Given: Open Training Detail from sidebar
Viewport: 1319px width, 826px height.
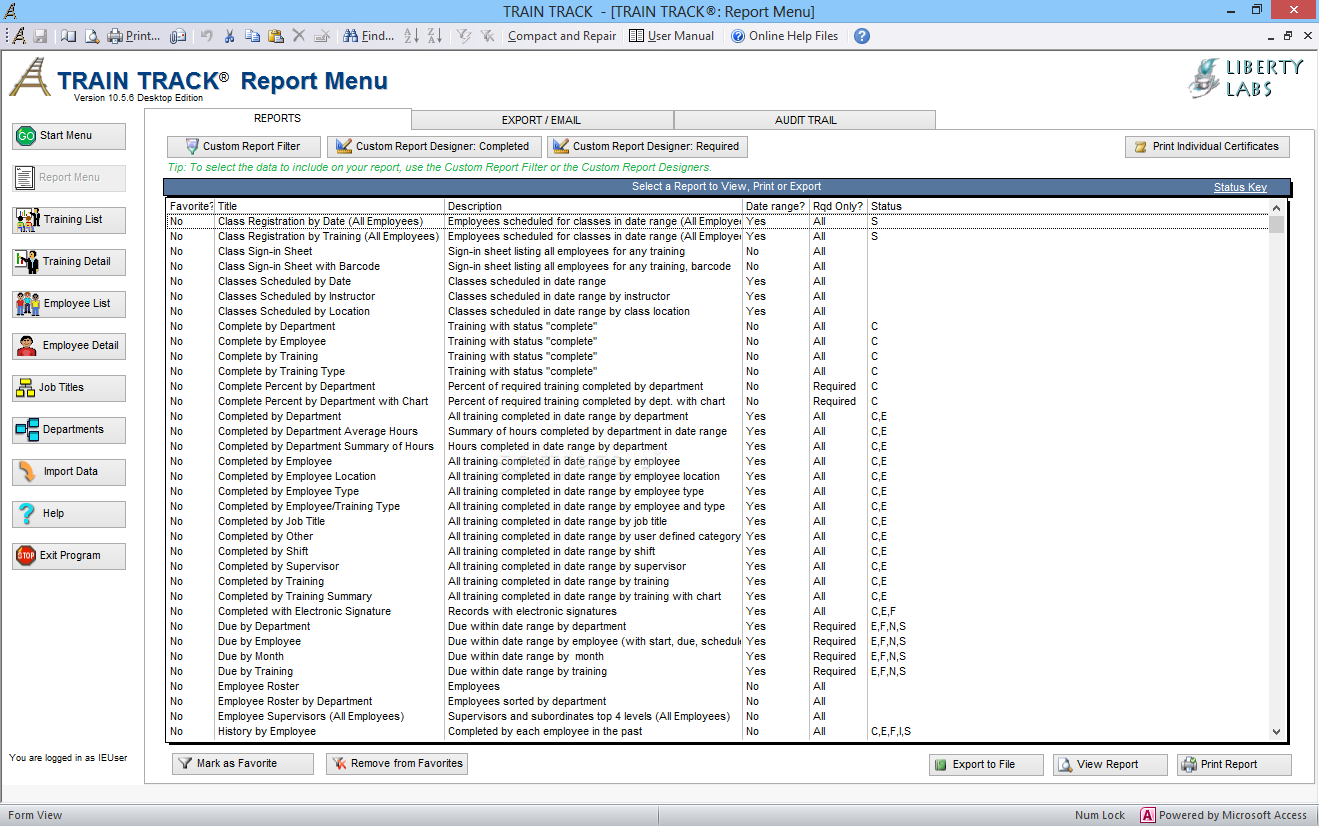Looking at the screenshot, I should coord(69,262).
